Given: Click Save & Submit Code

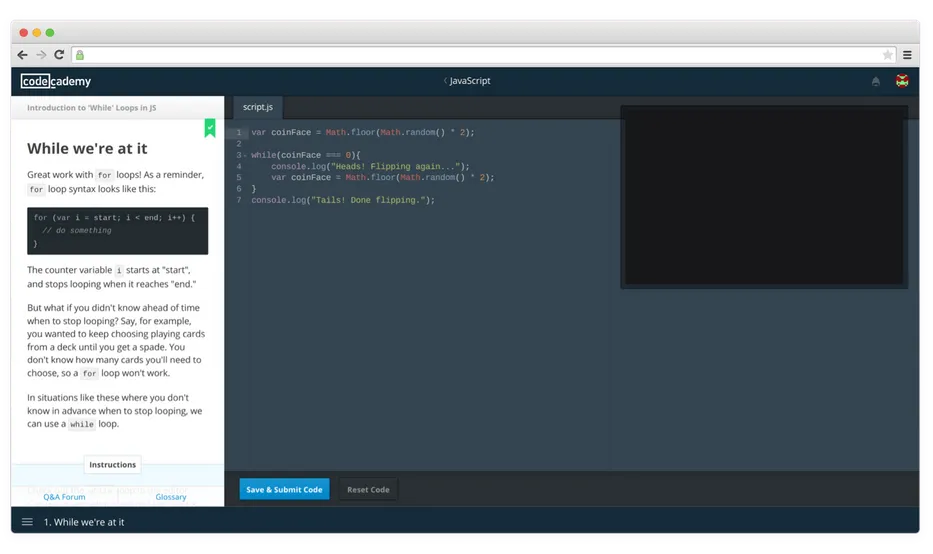Looking at the screenshot, I should click(284, 489).
